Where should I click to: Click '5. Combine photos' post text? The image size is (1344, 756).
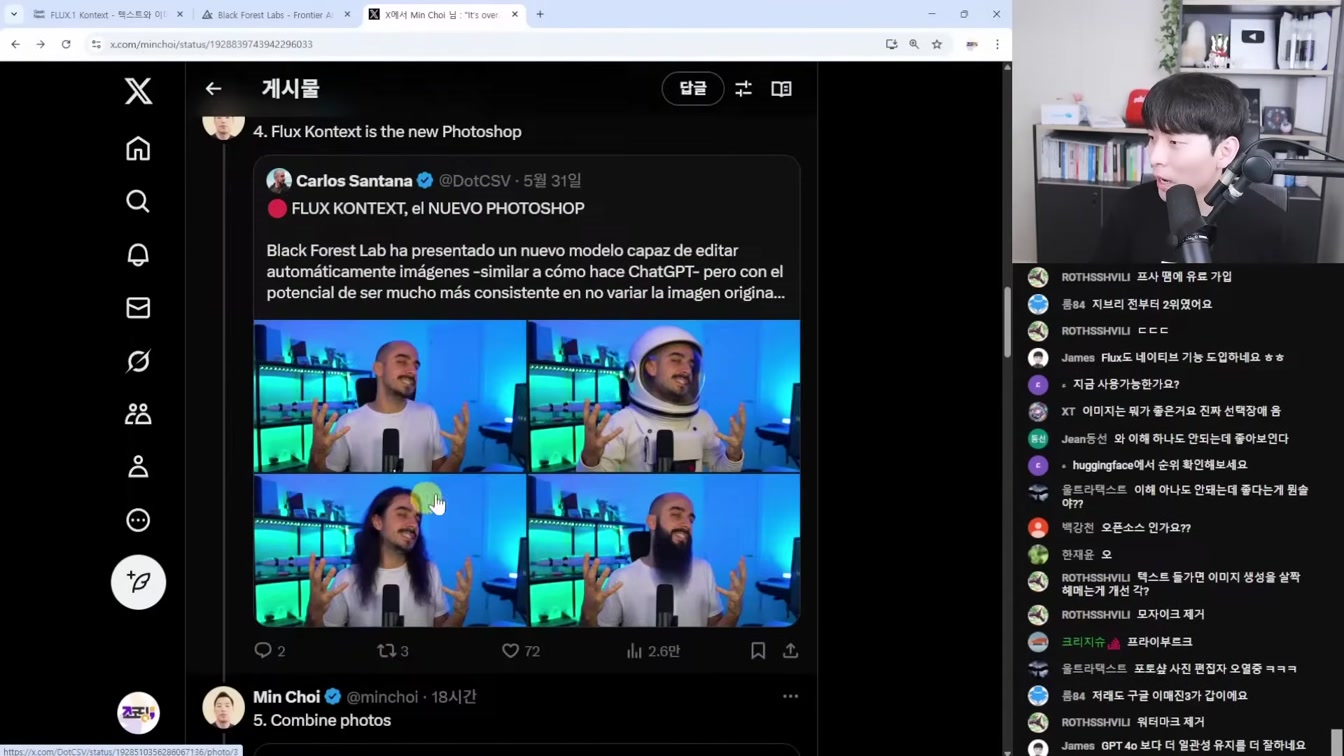pyautogui.click(x=322, y=720)
